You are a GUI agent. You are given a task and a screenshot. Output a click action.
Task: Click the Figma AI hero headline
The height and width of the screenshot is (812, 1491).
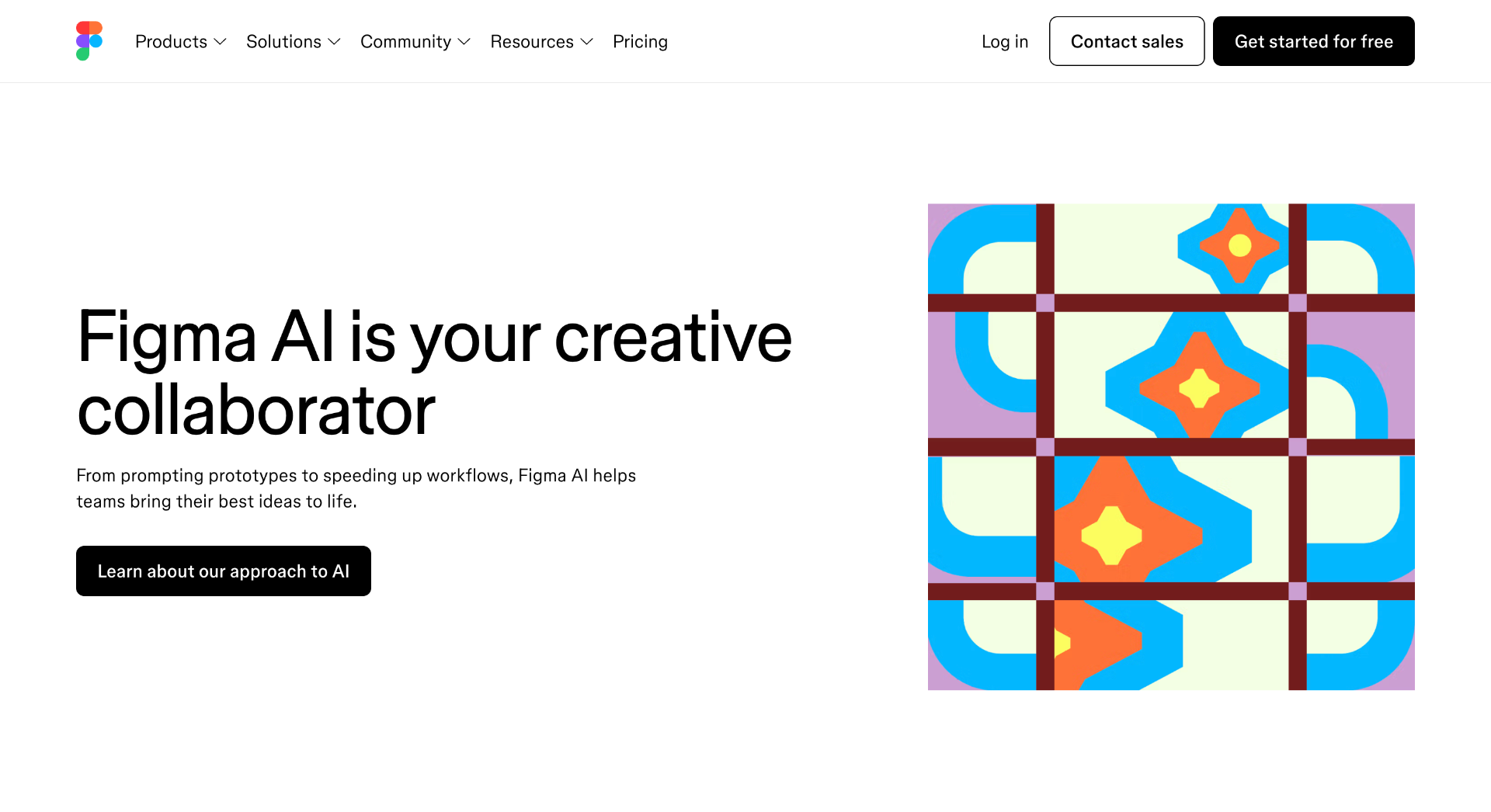coord(434,373)
